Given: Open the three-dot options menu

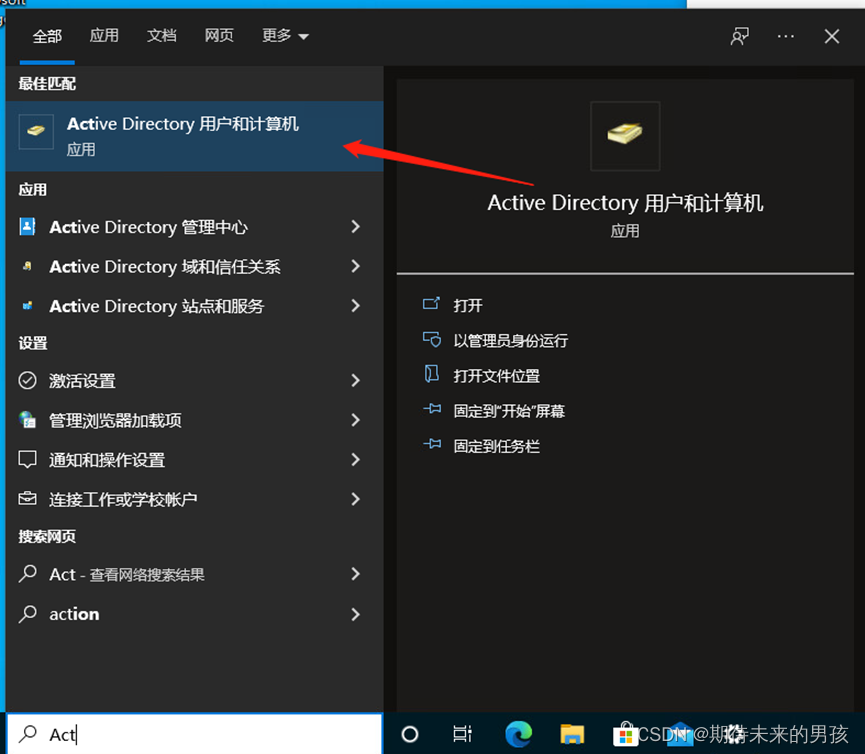Looking at the screenshot, I should click(x=786, y=36).
